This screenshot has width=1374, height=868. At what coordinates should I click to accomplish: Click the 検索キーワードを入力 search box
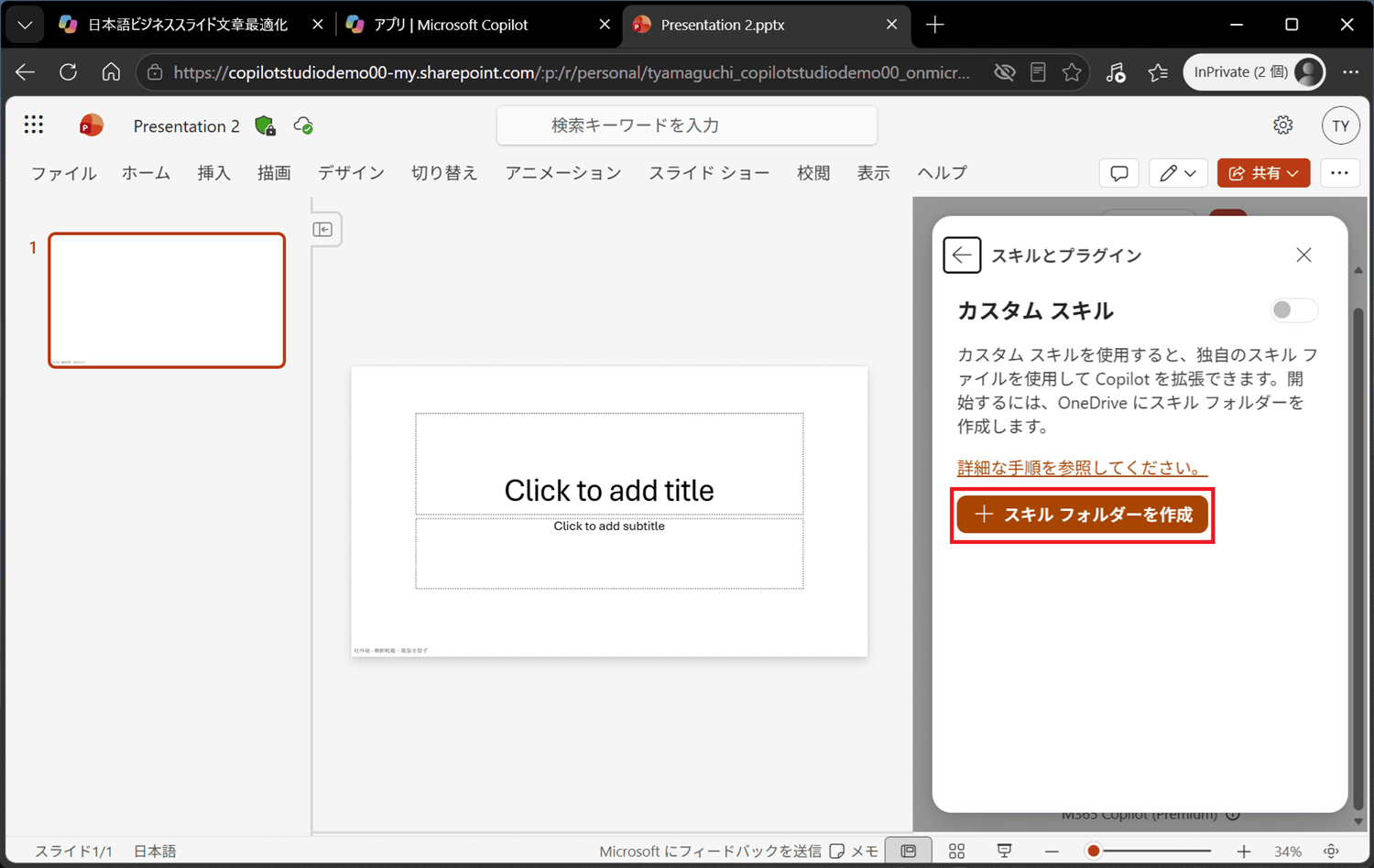coord(687,125)
